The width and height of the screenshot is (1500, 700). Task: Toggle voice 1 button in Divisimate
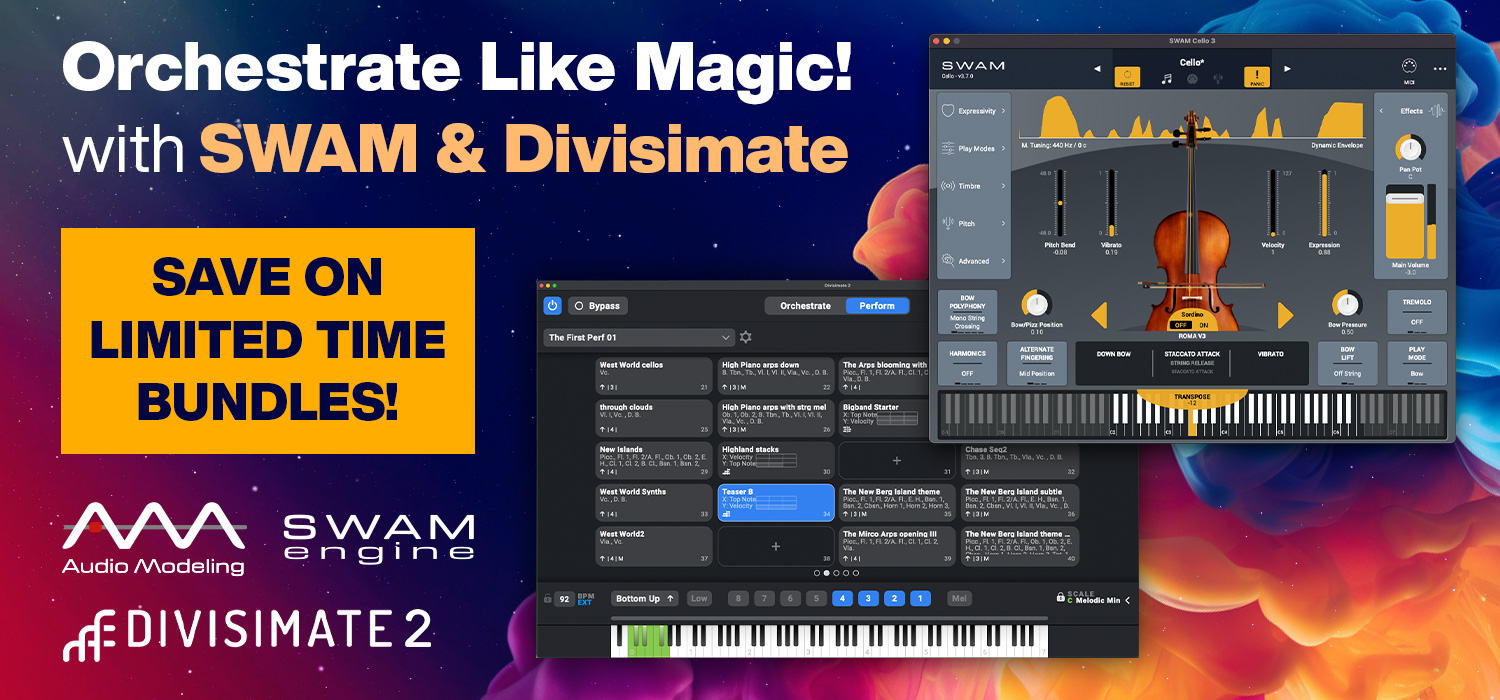tap(920, 599)
